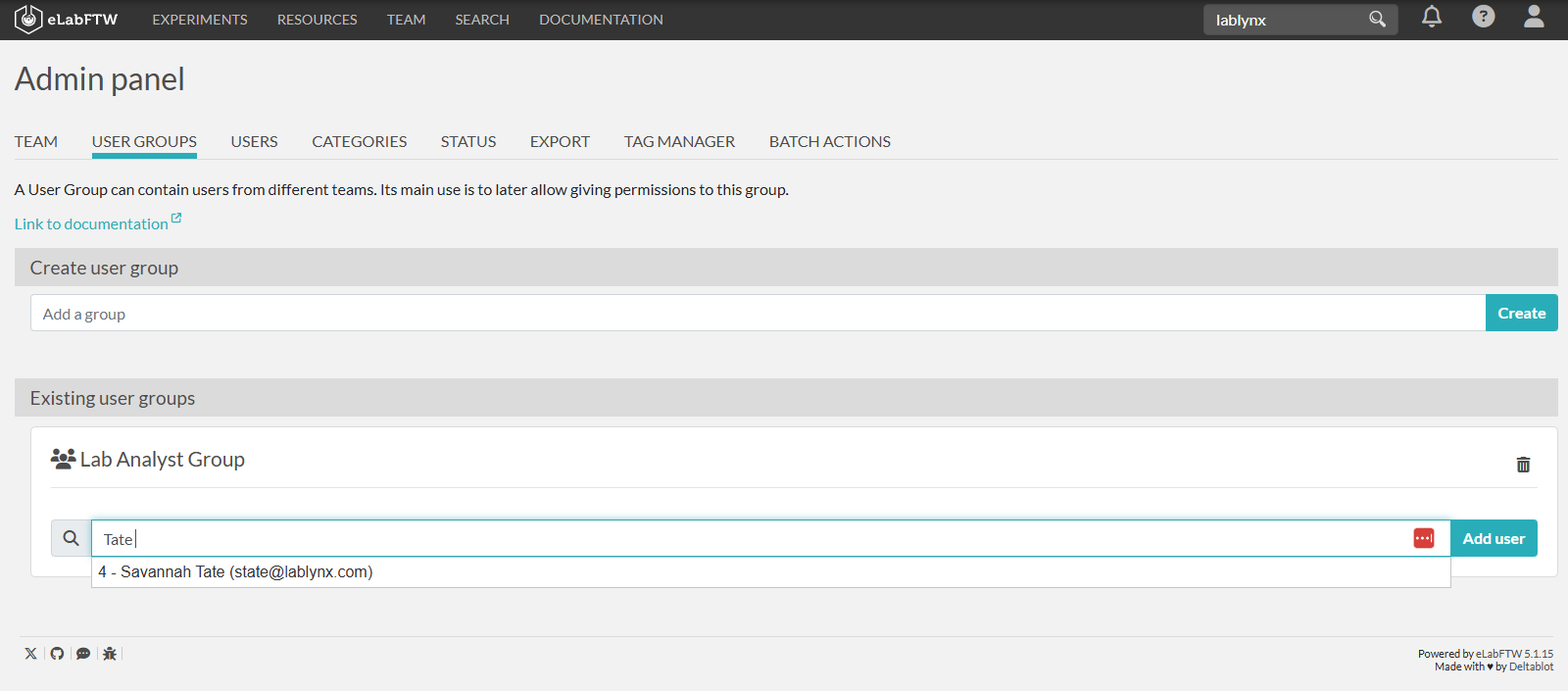This screenshot has height=691, width=1568.
Task: Click the X (Twitter) footer icon
Action: 31,654
